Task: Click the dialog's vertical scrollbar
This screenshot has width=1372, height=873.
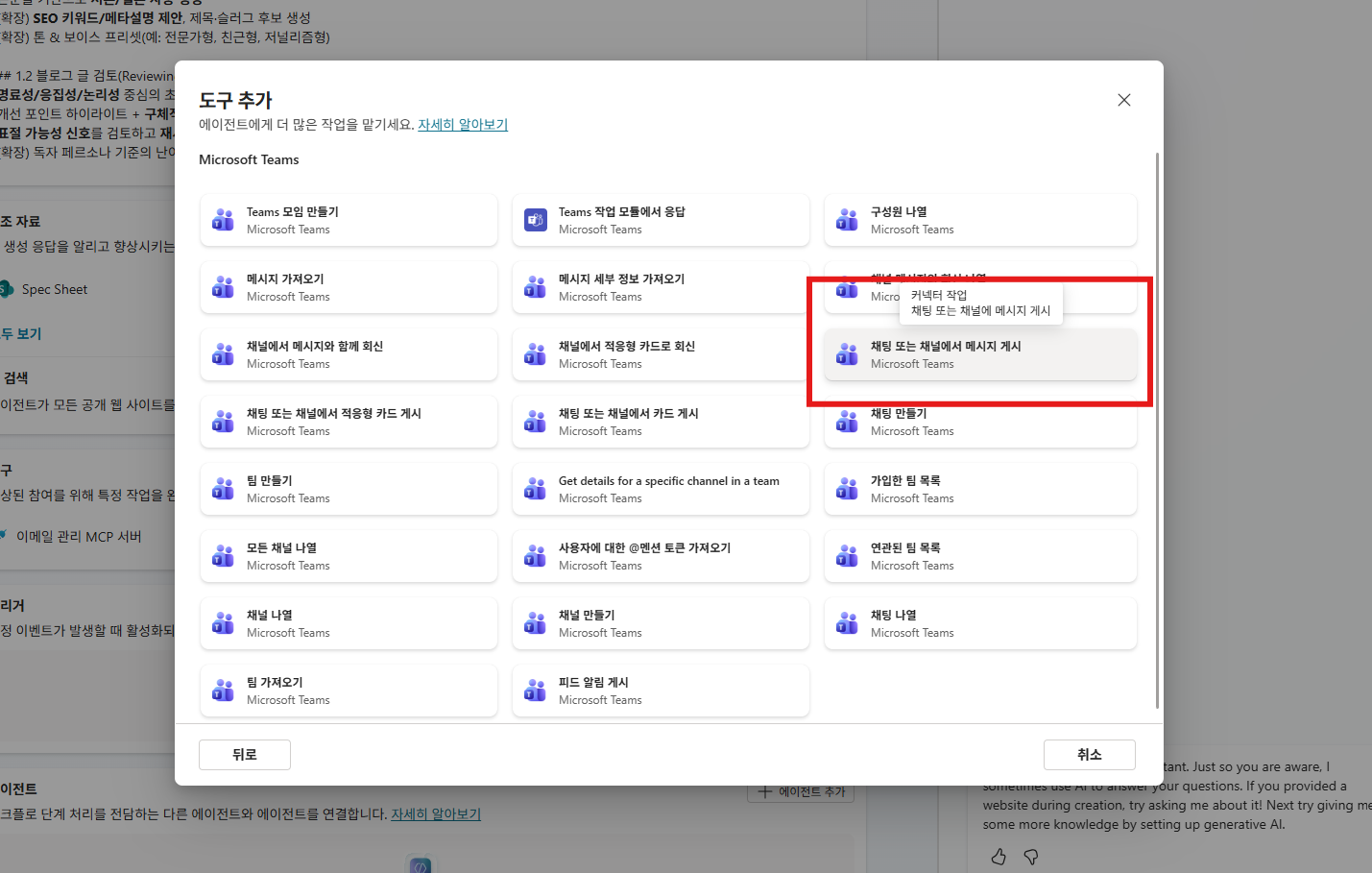Action: click(x=1157, y=429)
